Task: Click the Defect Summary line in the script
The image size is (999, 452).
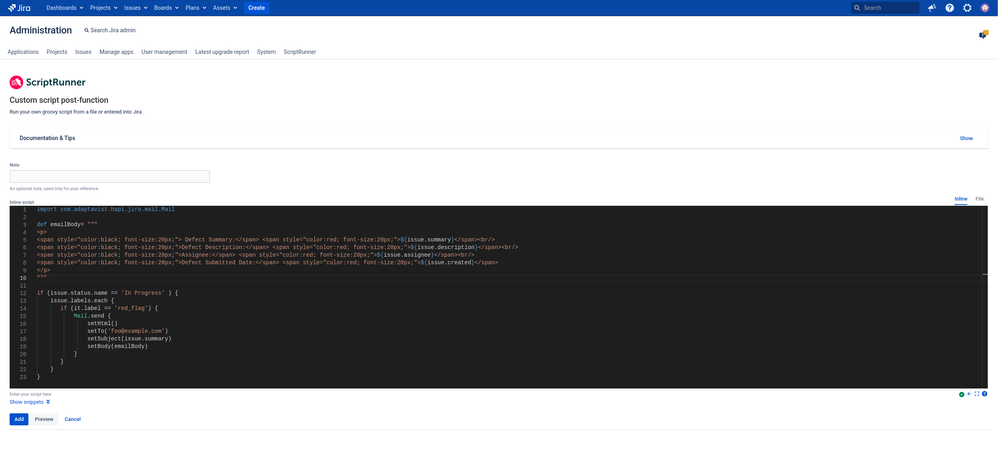Action: point(266,240)
